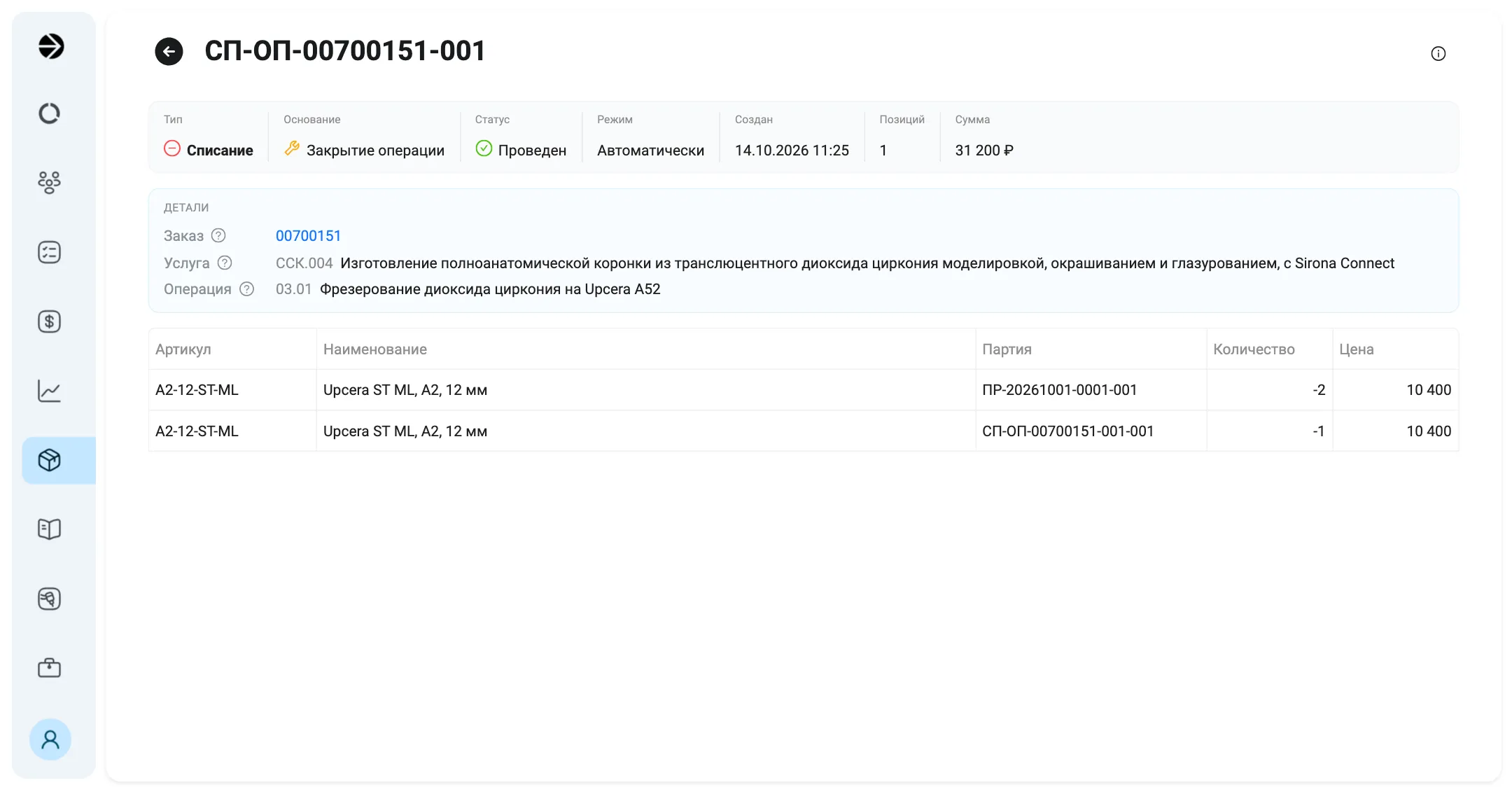Screen dimensions: 1512x792
Task: Open order link 00700151
Action: [308, 236]
